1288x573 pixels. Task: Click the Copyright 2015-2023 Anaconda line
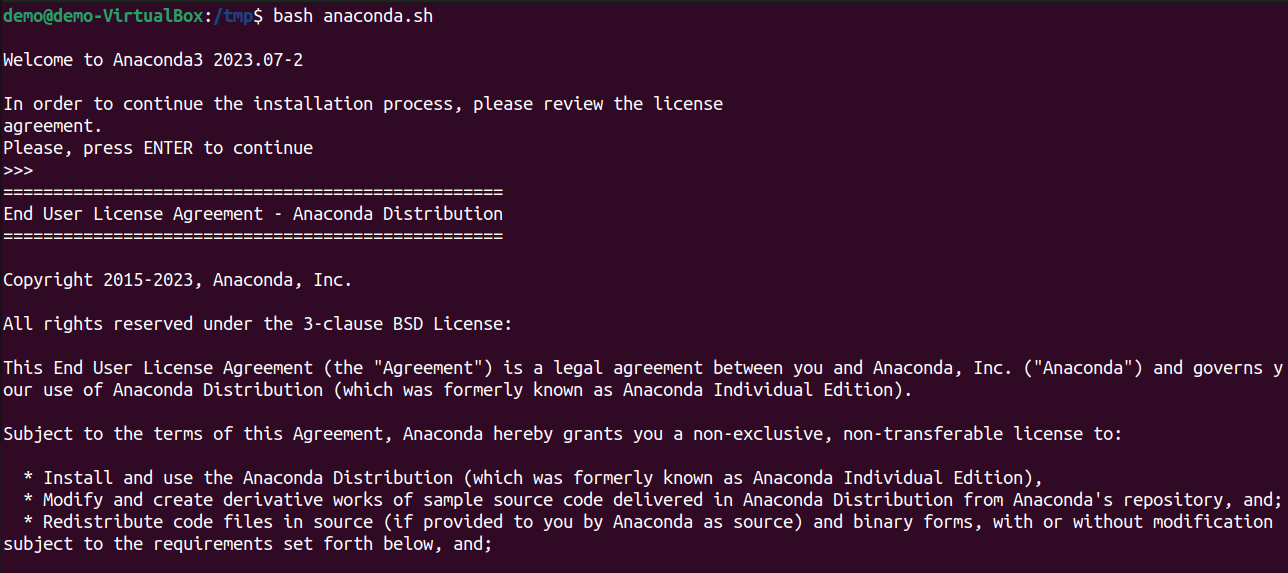[x=177, y=280]
